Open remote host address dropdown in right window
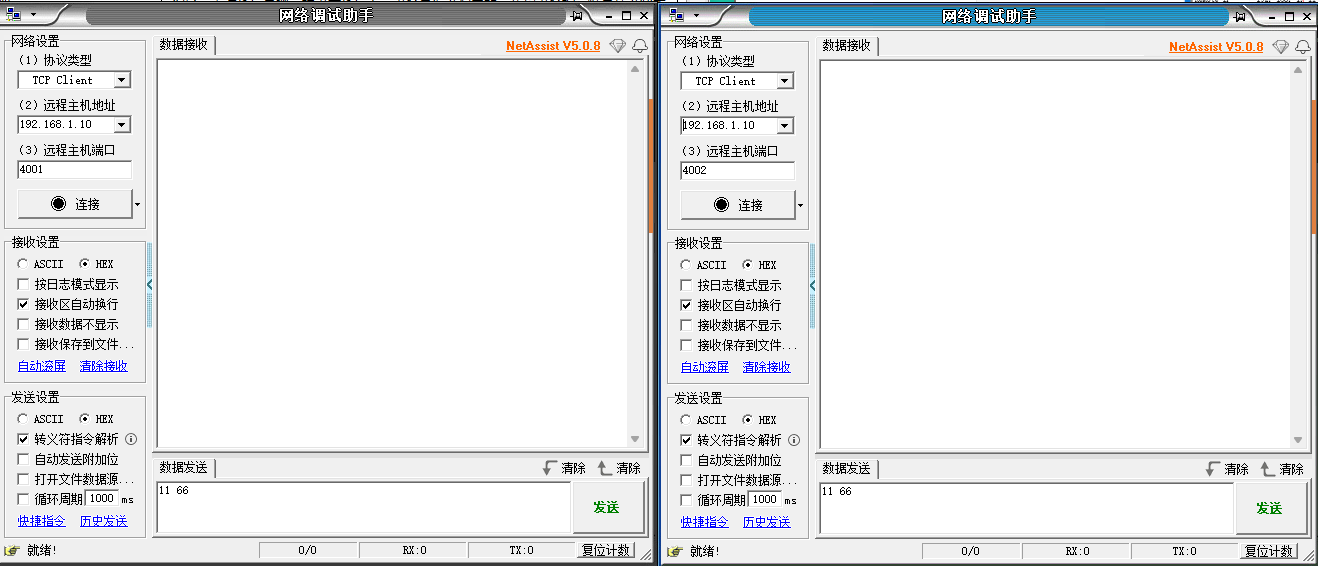 tap(785, 126)
